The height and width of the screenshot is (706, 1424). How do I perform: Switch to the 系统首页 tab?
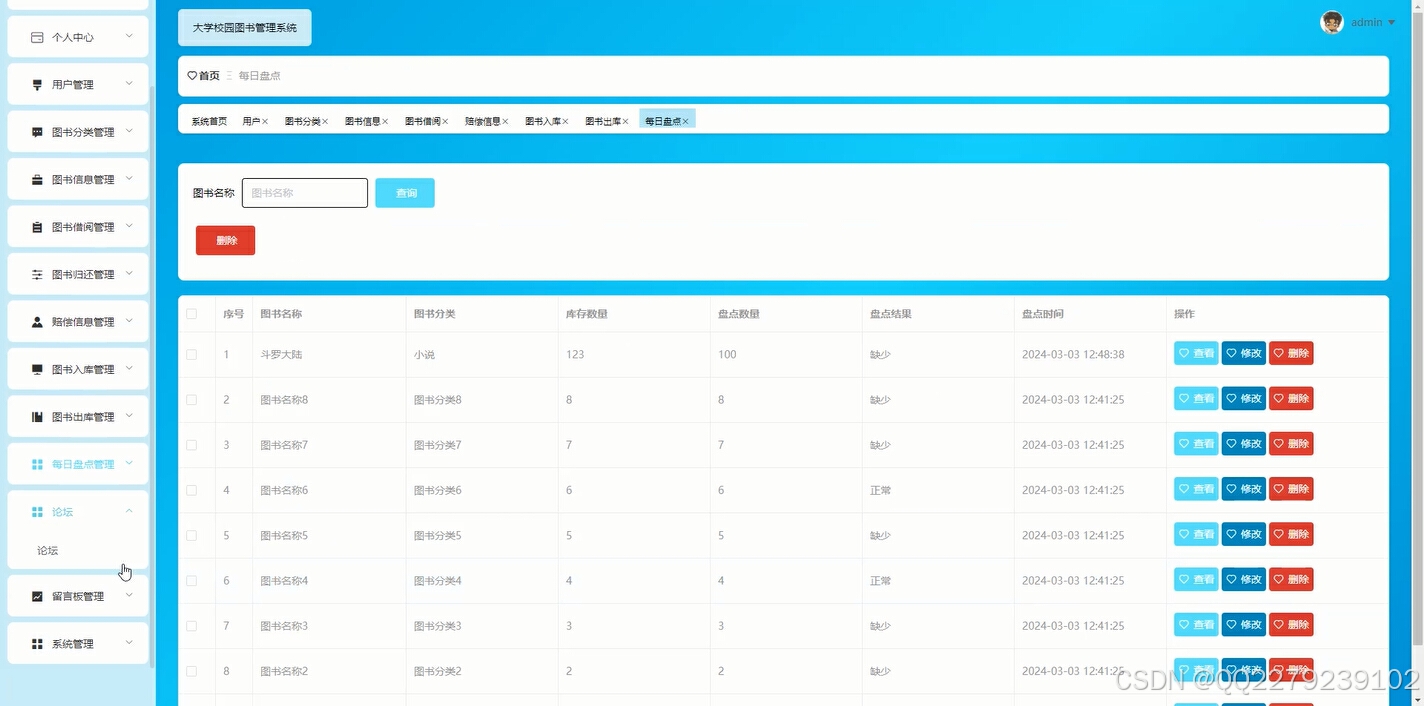[x=208, y=120]
